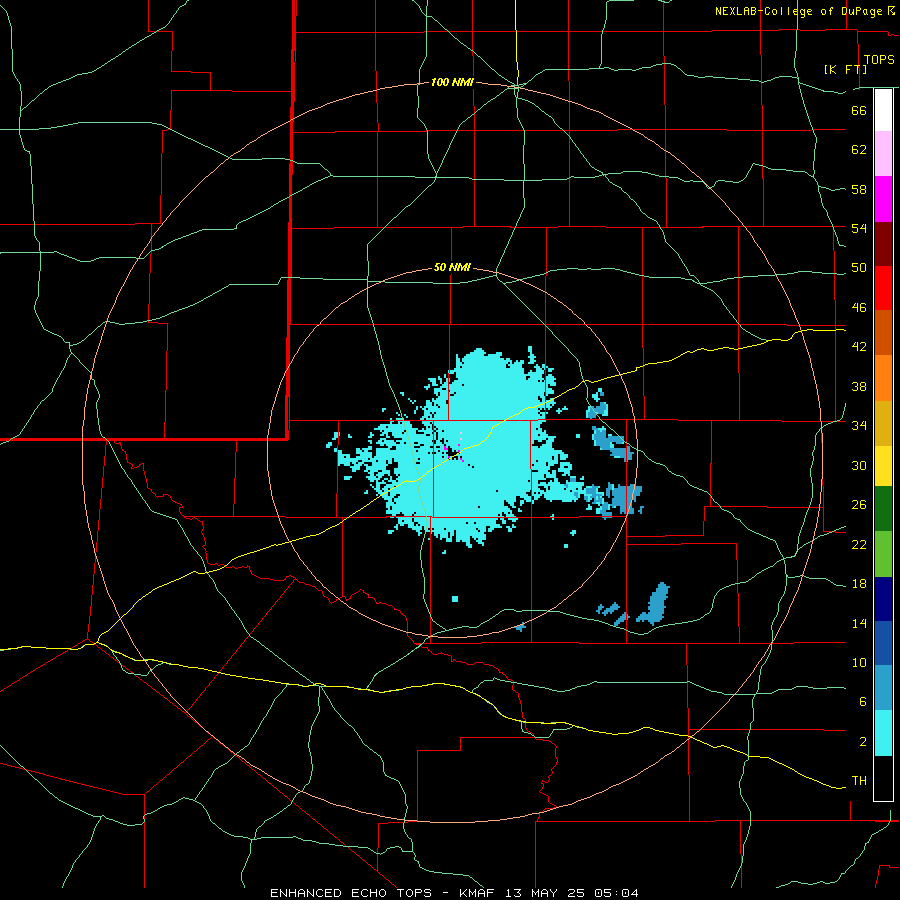
Task: Click the yellow 30-34 kft legend swatch
Action: coord(883,466)
